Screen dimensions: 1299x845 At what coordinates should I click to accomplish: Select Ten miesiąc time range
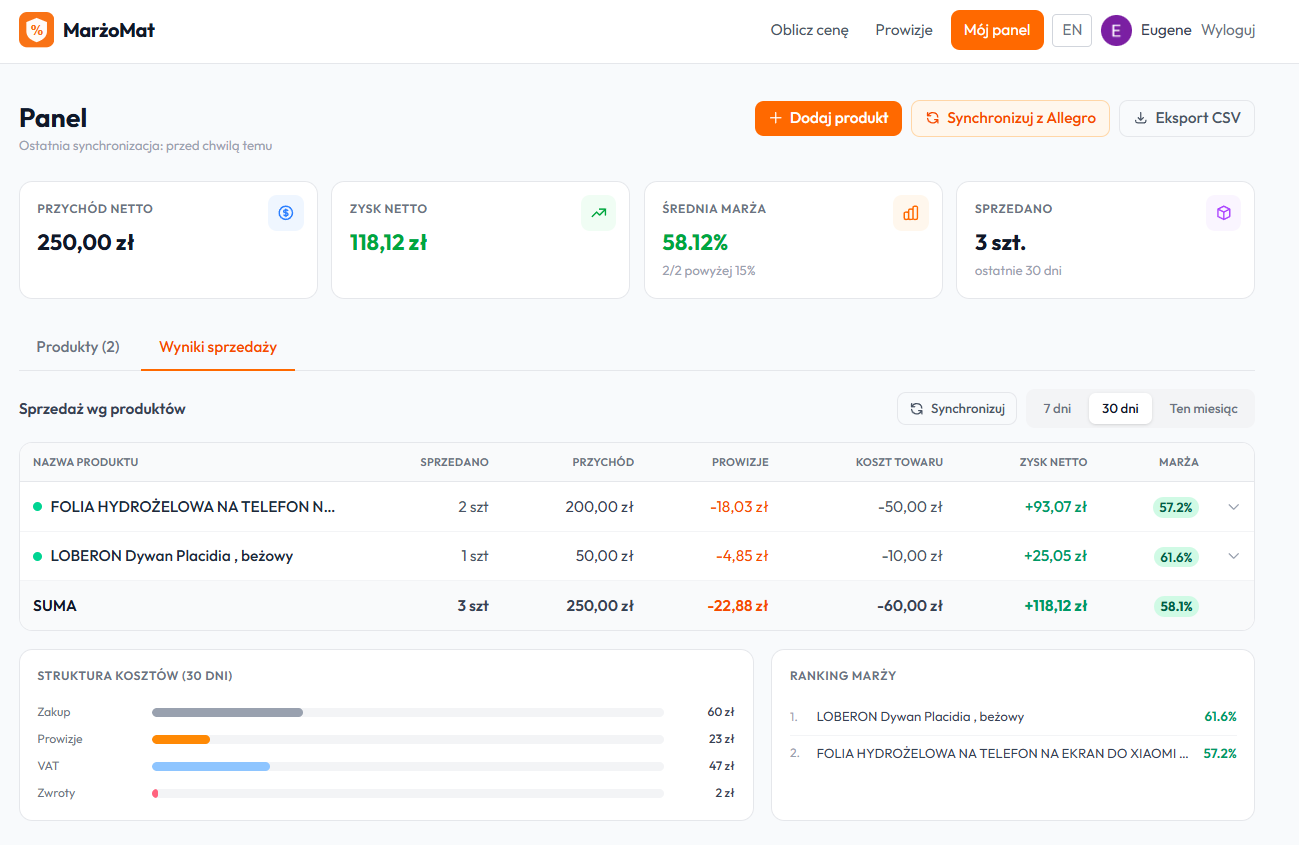1203,408
